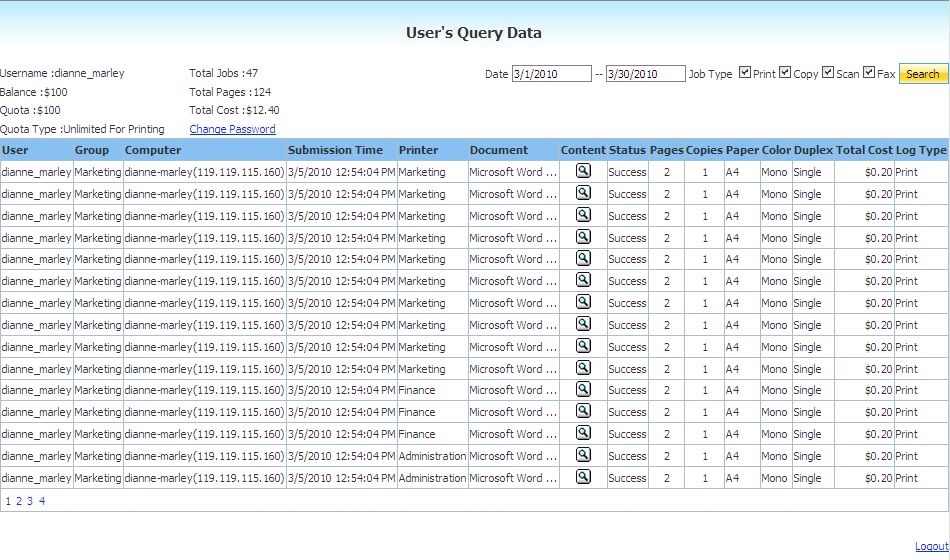The height and width of the screenshot is (560, 950).
Task: Toggle the Copy job type checkbox
Action: (785, 72)
